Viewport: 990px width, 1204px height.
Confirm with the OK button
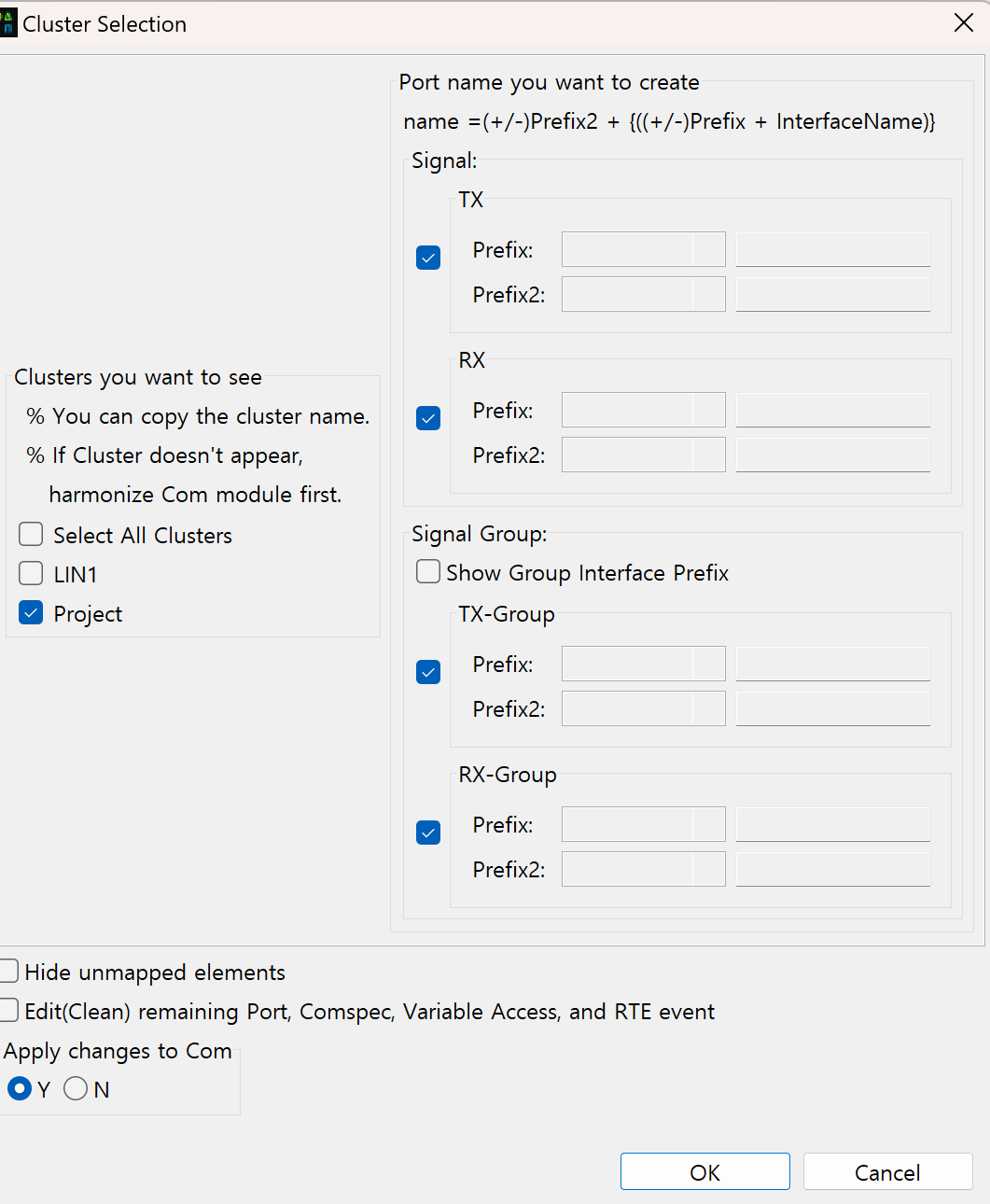coord(705,1171)
